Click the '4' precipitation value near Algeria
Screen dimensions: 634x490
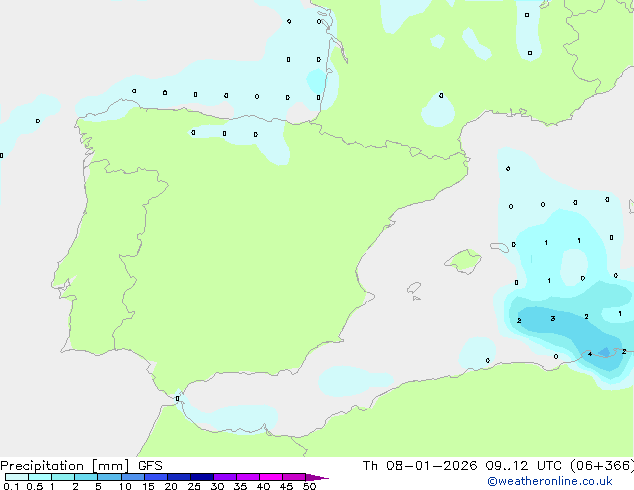click(590, 354)
